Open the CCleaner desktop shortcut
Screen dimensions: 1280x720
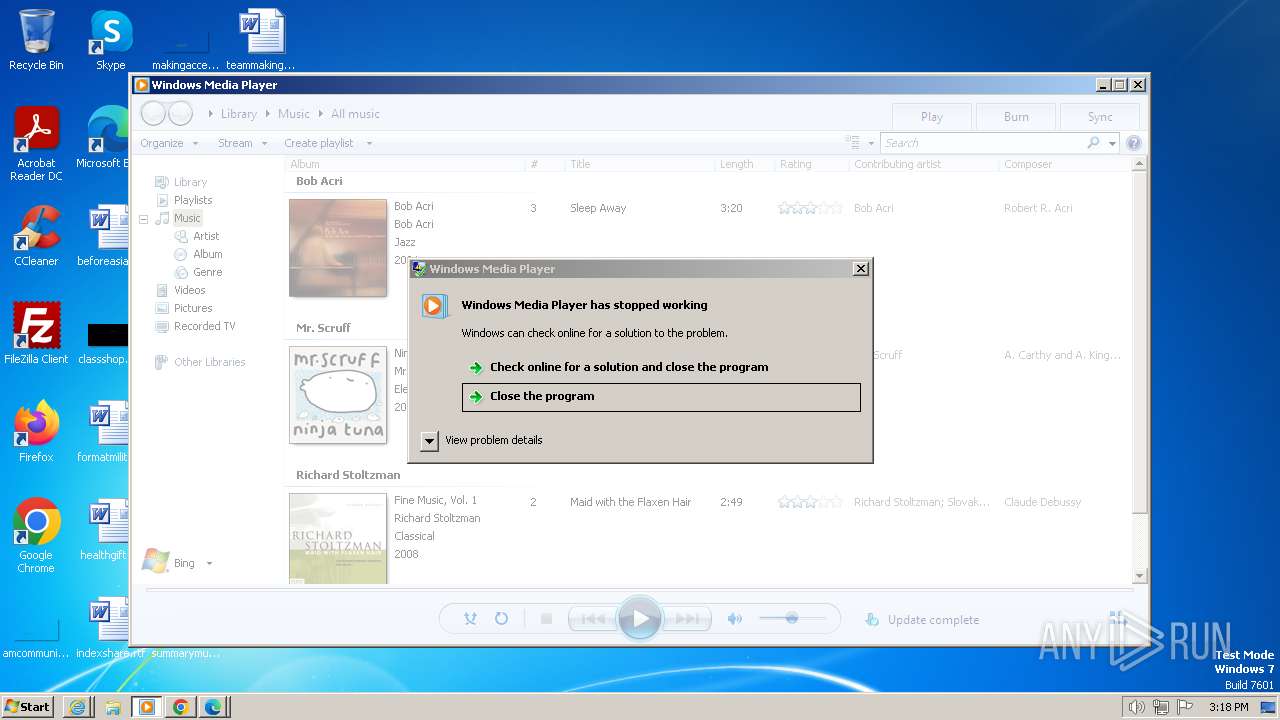coord(36,236)
